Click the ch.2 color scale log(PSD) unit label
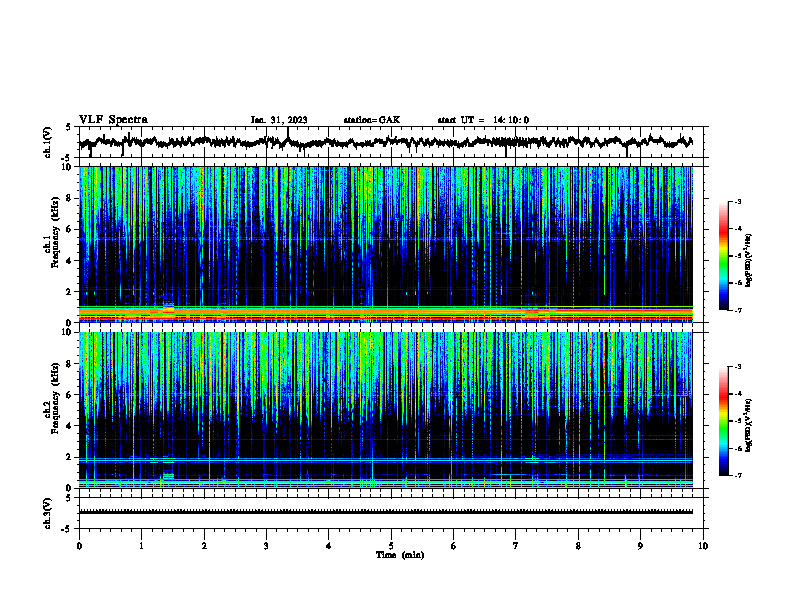This screenshot has width=792, height=612. click(749, 425)
